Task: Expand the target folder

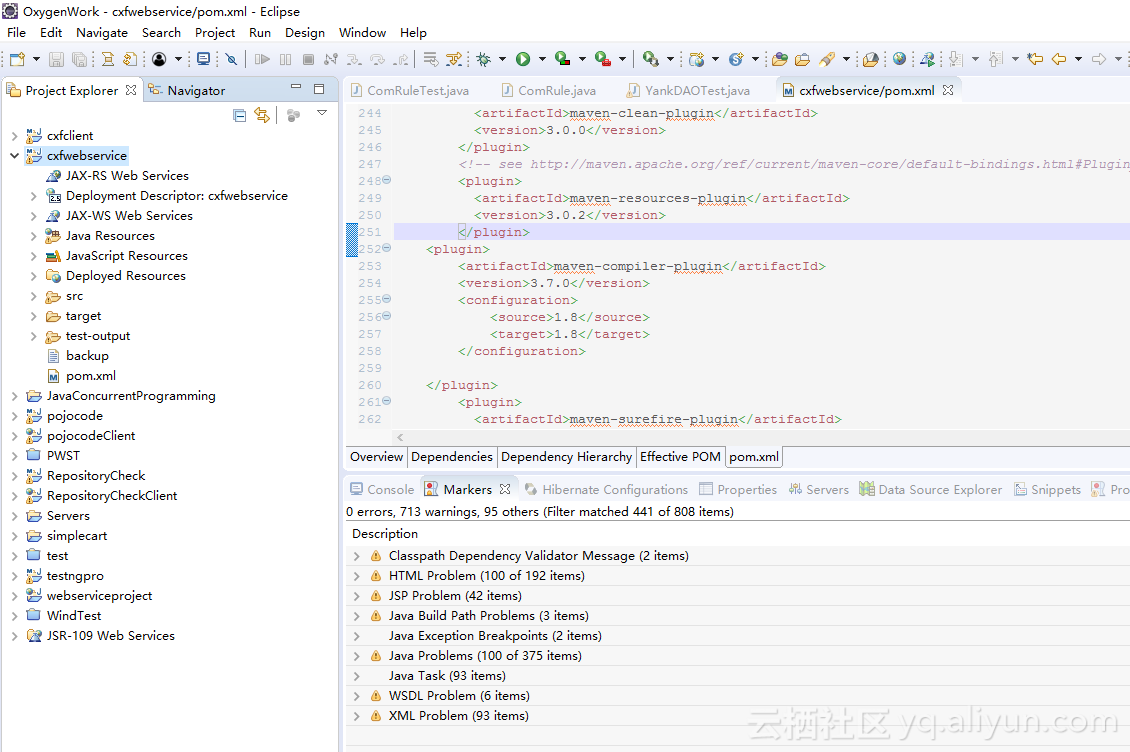Action: 33,316
